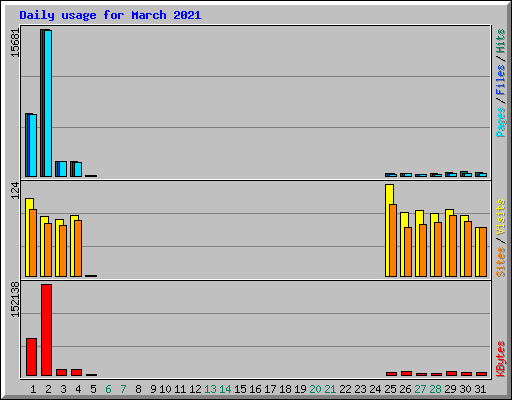Click the Hits legend label

coord(501,41)
